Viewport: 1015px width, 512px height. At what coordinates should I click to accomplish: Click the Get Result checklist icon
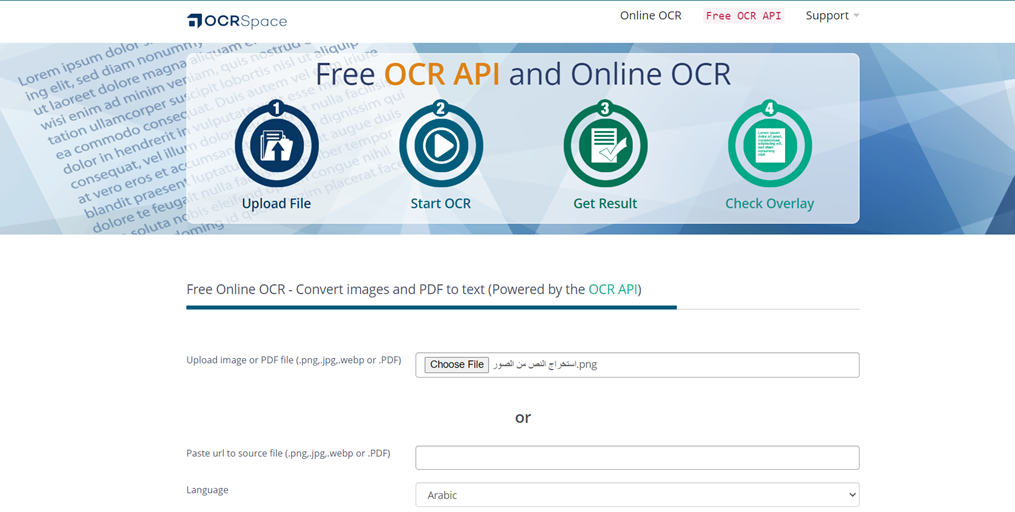[x=605, y=144]
